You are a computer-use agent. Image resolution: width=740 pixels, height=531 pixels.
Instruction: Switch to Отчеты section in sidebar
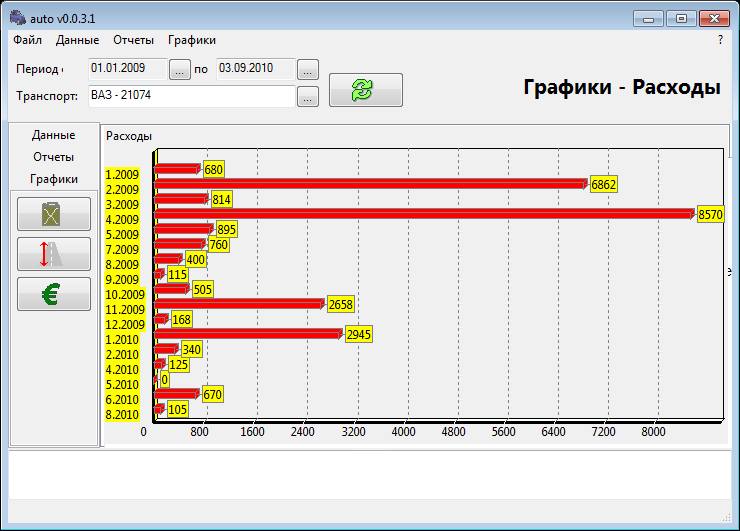[53, 157]
